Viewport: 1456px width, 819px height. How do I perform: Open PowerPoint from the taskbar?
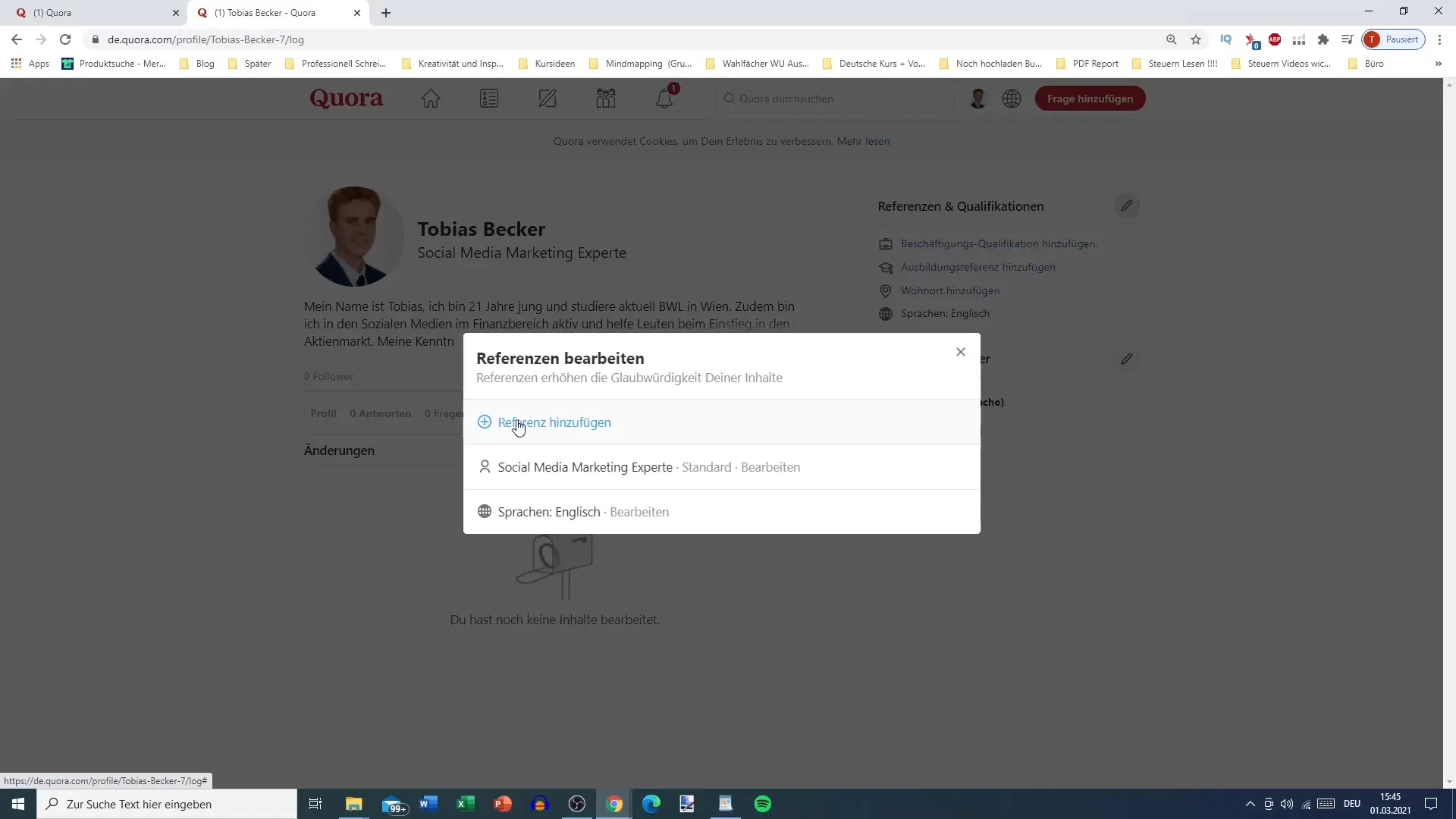(x=503, y=804)
